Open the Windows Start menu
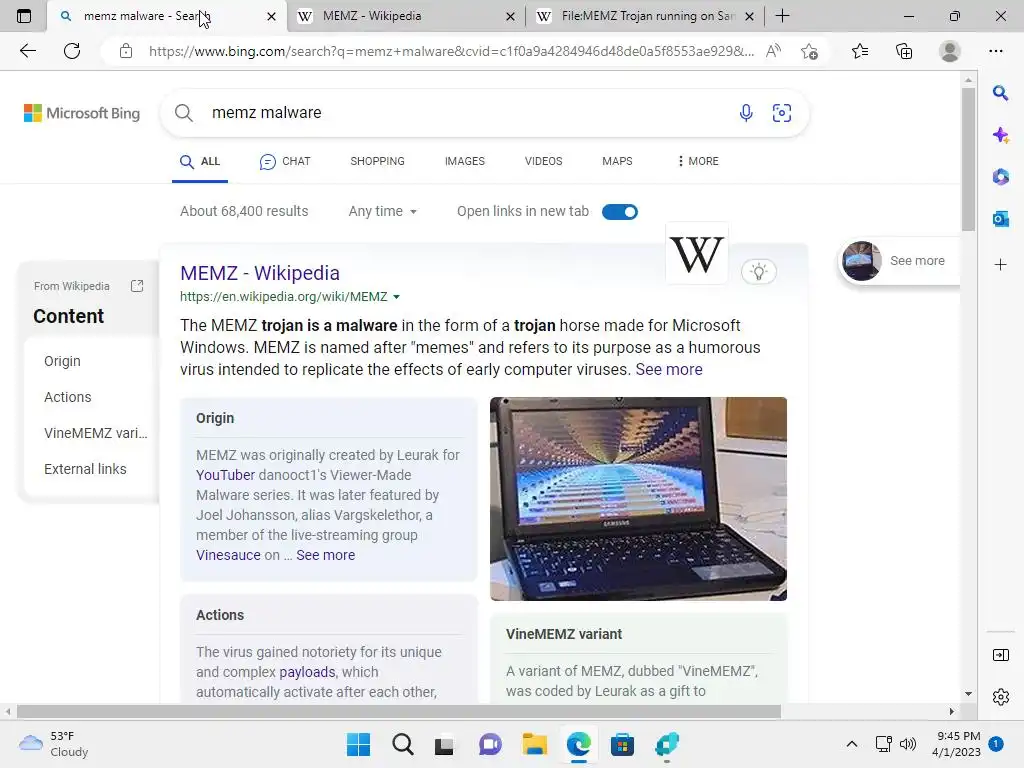Viewport: 1024px width, 768px height. [358, 744]
